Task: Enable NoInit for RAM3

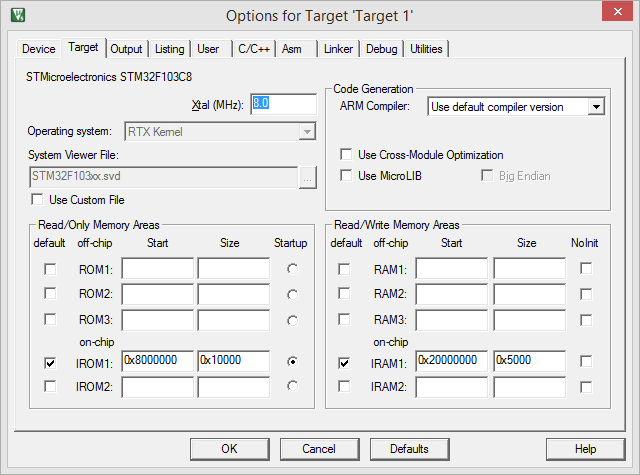Action: pos(586,320)
